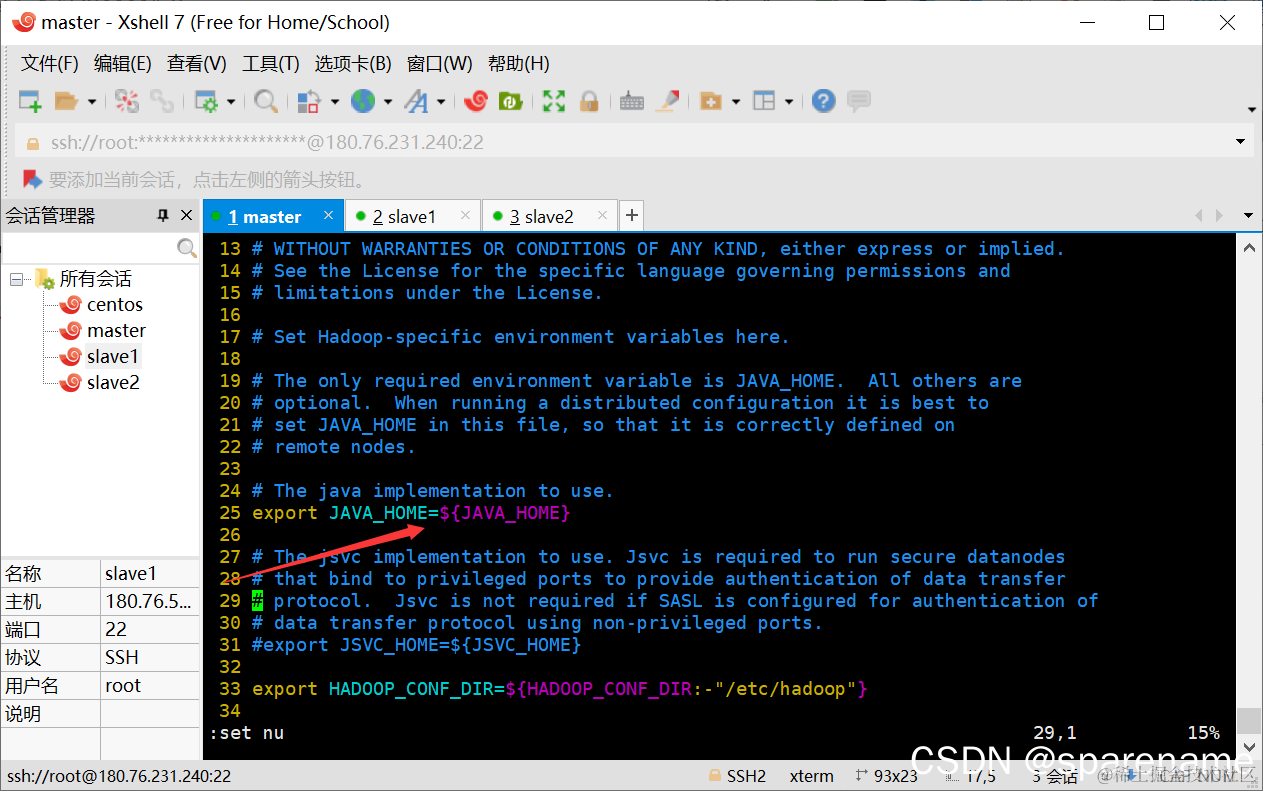Expand the Encoding globe dropdown arrow
The width and height of the screenshot is (1263, 791).
[x=388, y=101]
